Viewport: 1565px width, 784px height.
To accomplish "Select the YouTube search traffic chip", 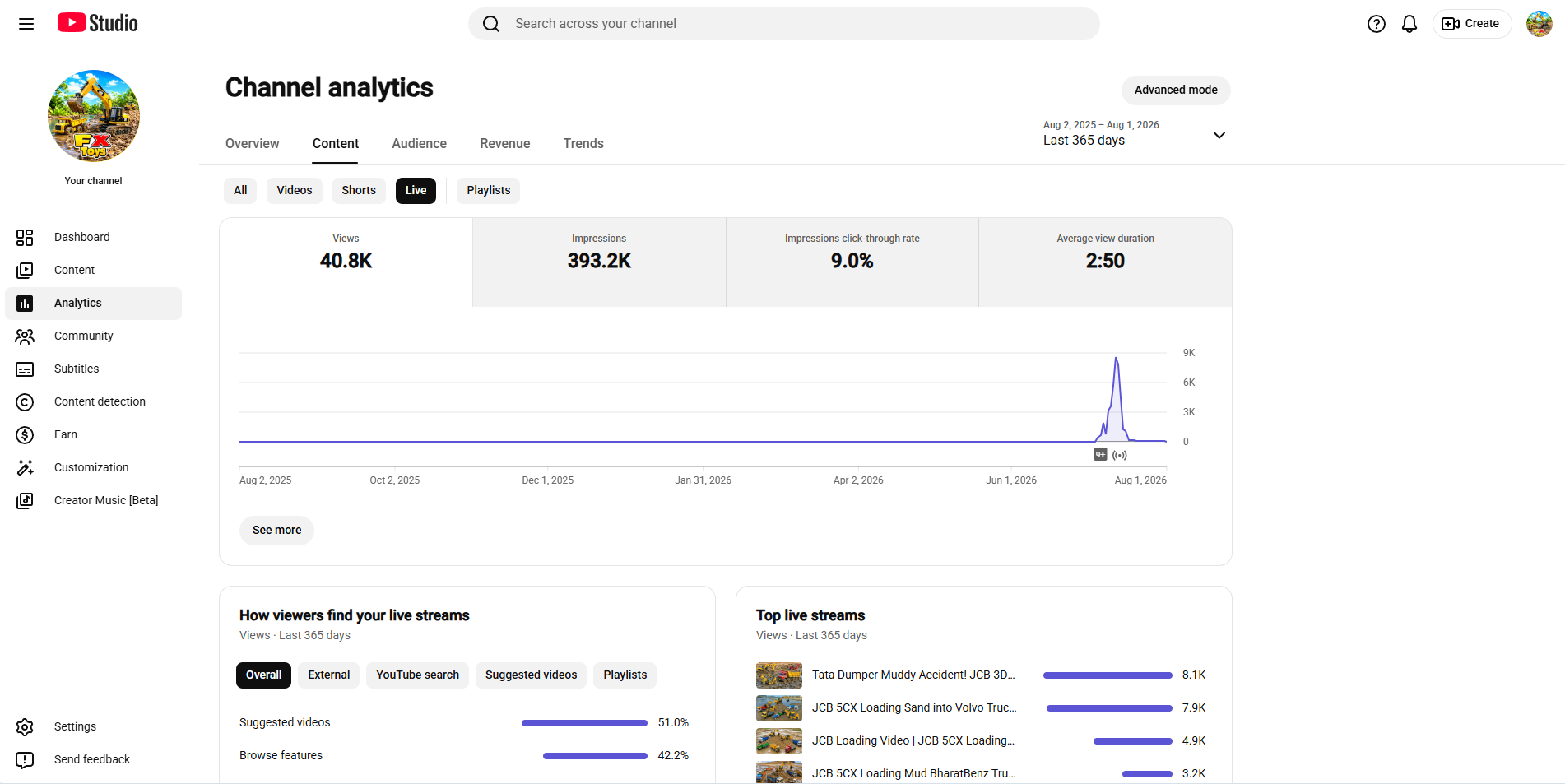I will coord(418,675).
